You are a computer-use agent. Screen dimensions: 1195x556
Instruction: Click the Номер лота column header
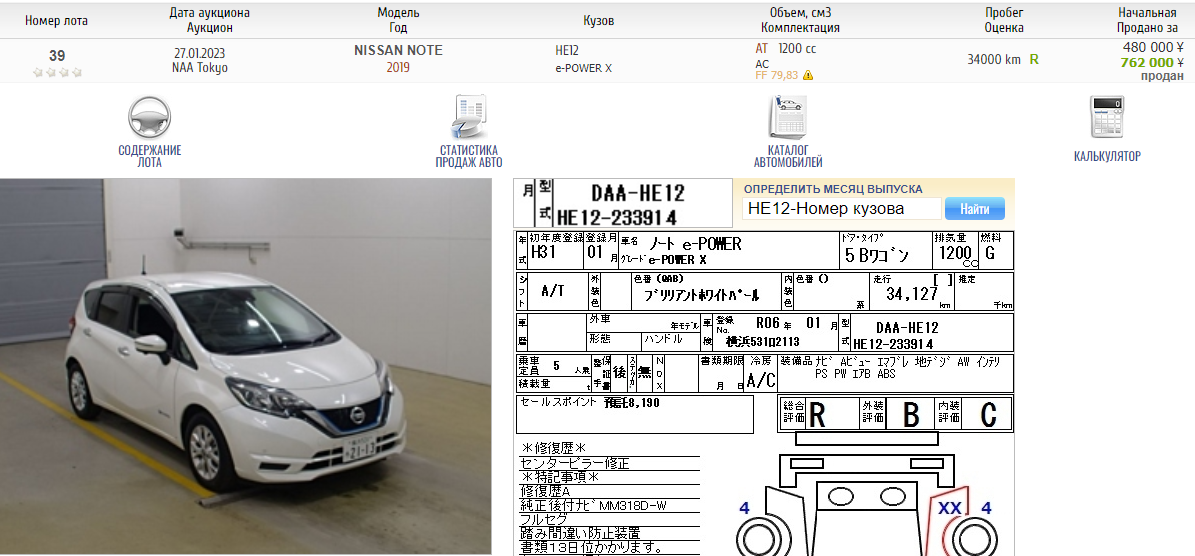56,21
